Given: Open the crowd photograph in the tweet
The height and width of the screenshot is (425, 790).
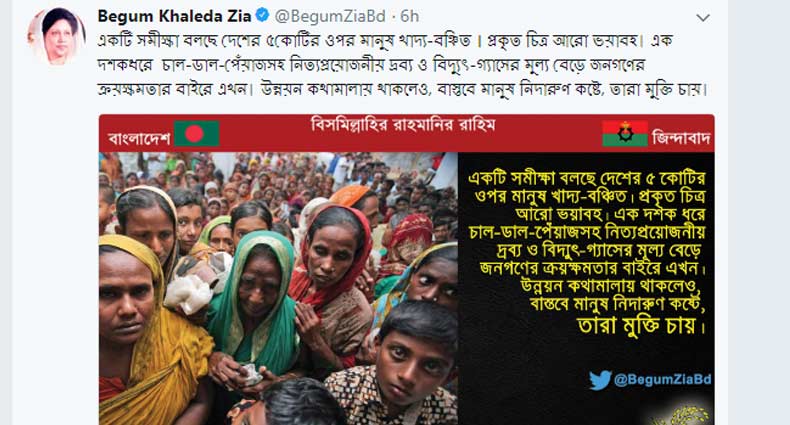Looking at the screenshot, I should pyautogui.click(x=278, y=289).
